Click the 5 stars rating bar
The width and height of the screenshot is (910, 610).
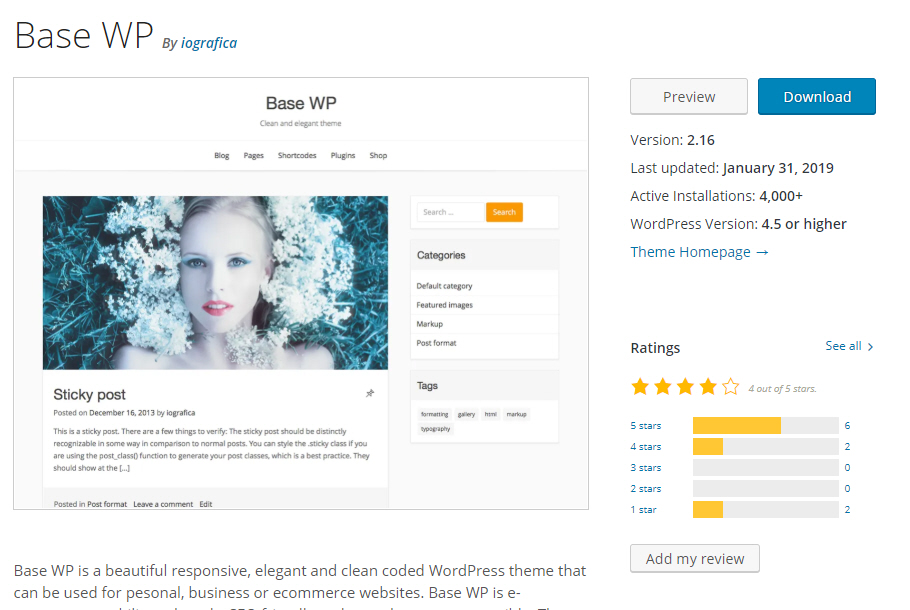(765, 425)
